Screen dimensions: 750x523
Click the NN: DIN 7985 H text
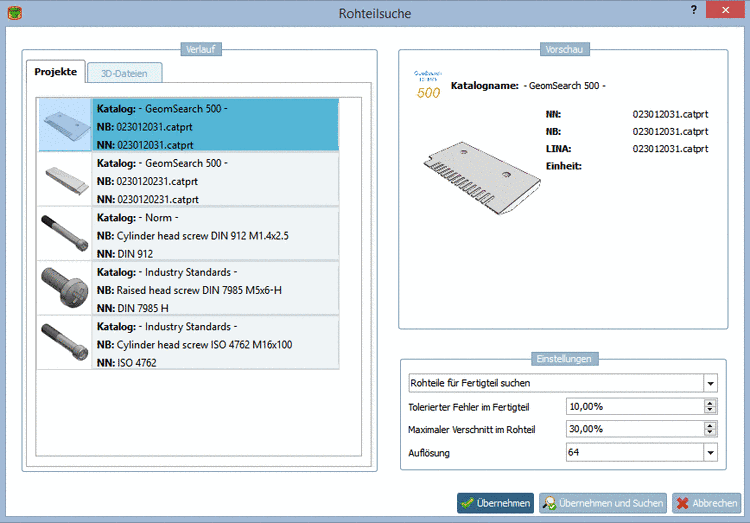pyautogui.click(x=132, y=308)
